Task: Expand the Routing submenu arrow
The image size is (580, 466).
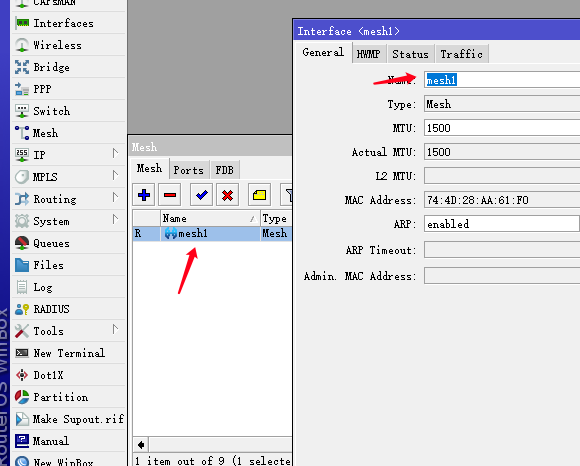Action: click(115, 198)
